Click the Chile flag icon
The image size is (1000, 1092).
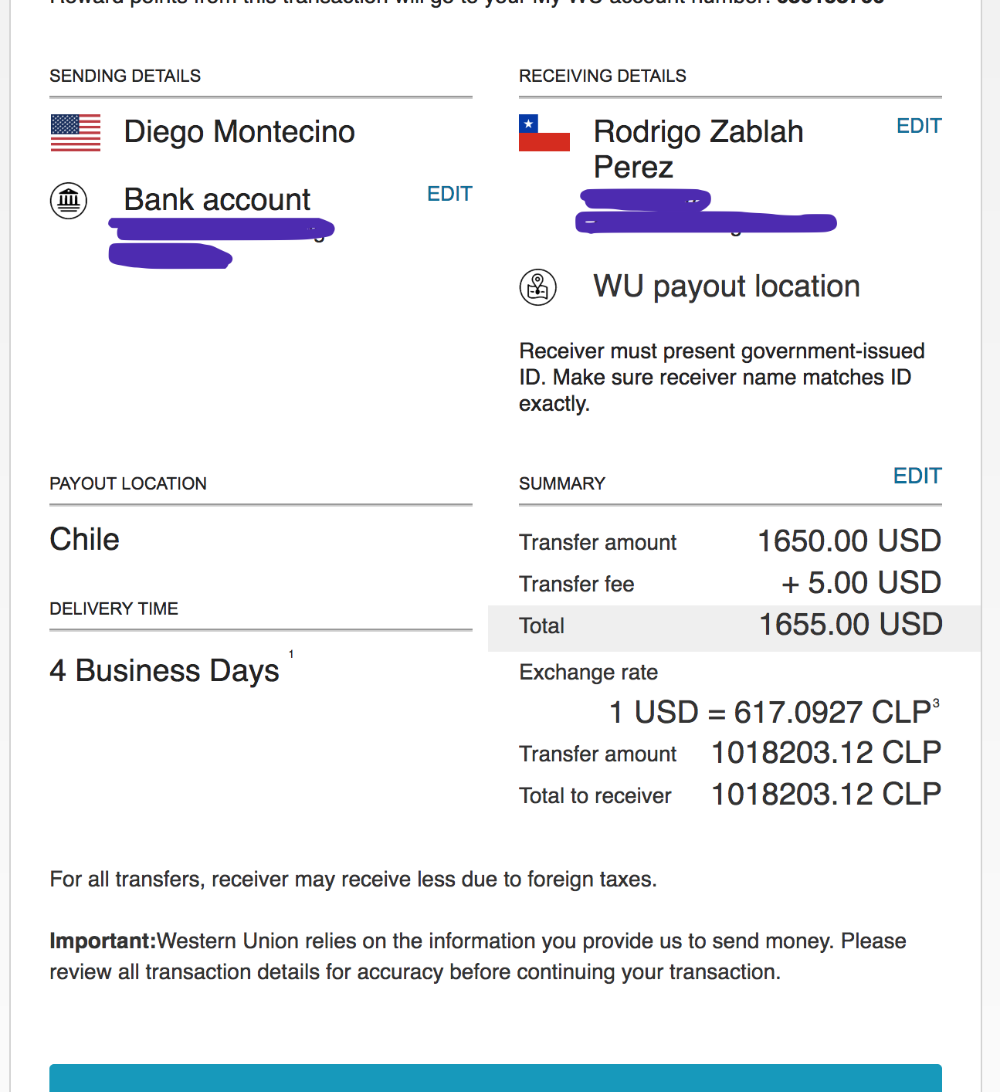tap(544, 132)
